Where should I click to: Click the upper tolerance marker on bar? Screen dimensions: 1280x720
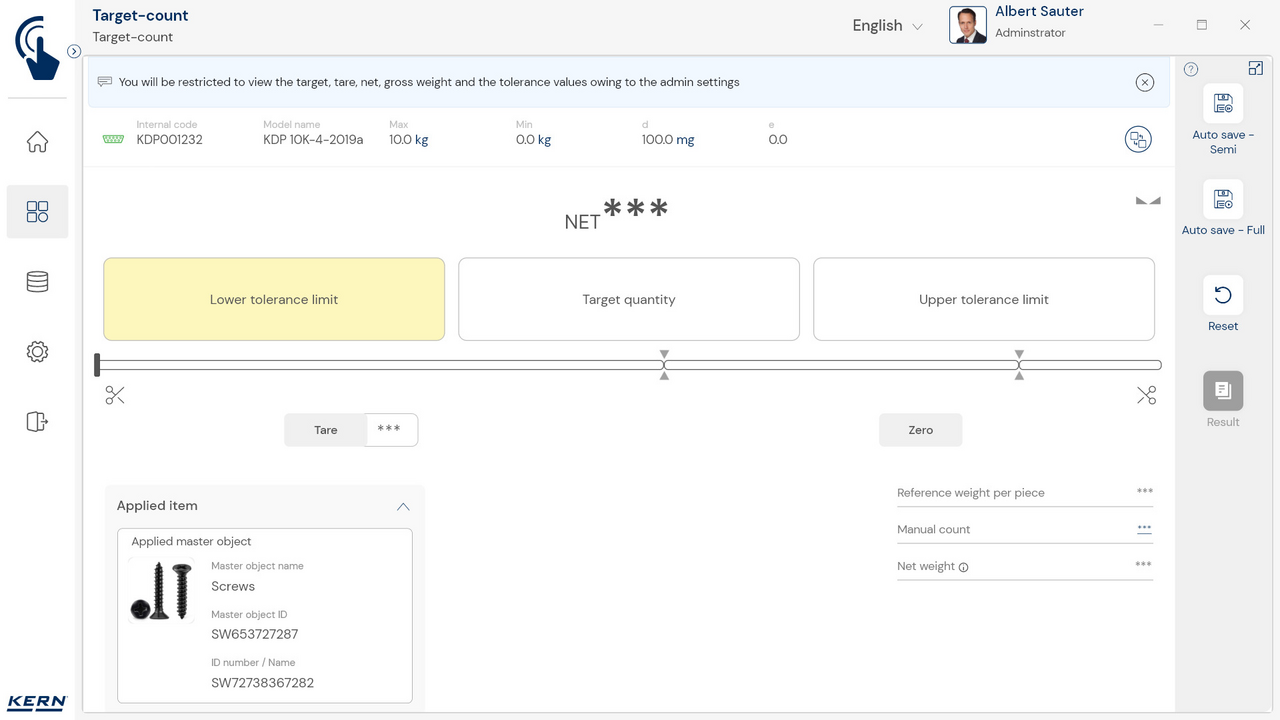point(1019,365)
